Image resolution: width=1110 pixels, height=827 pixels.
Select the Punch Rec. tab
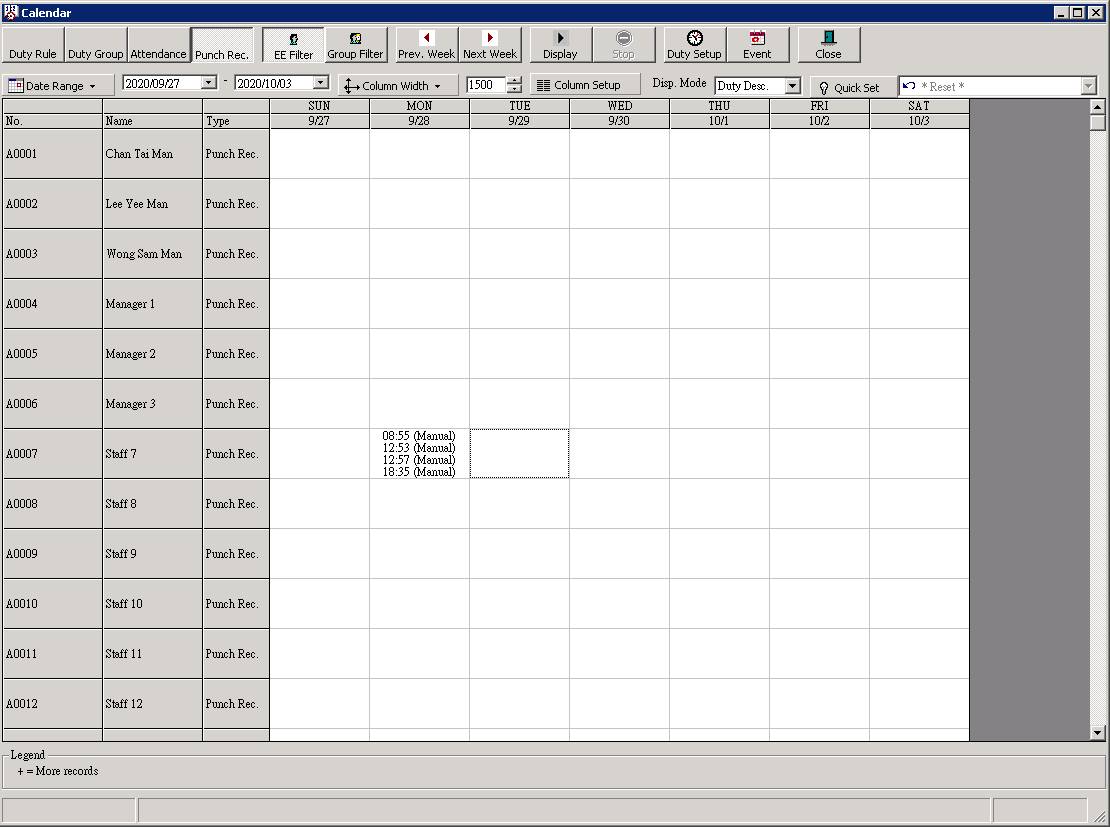click(222, 45)
